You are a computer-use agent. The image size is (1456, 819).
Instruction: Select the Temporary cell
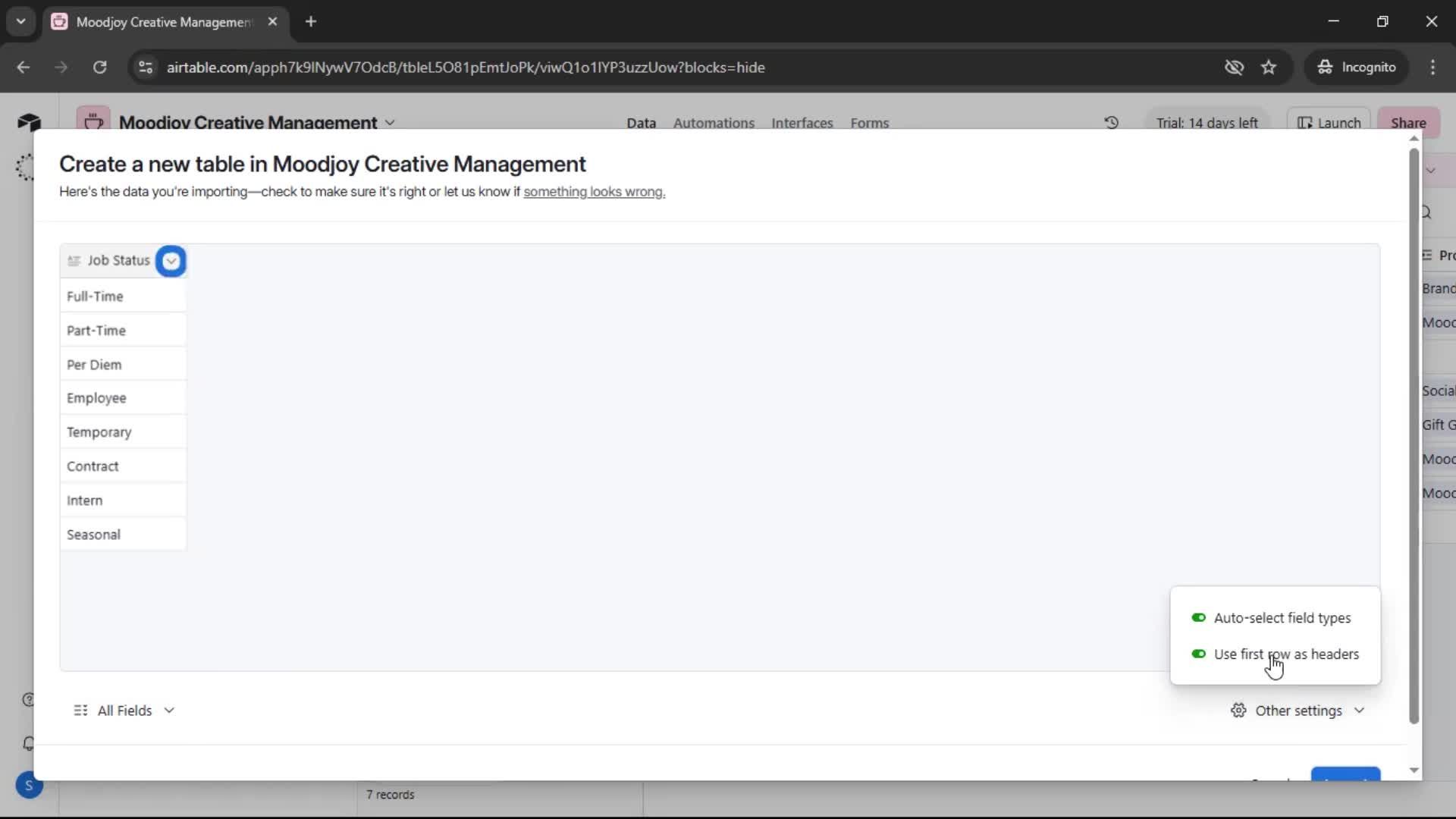tap(123, 432)
